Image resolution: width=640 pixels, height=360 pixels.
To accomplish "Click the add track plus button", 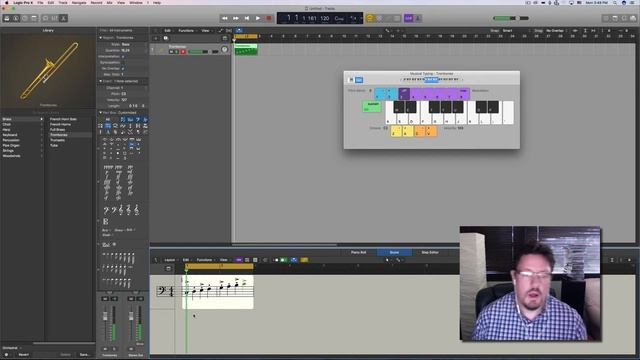I will tap(156, 38).
